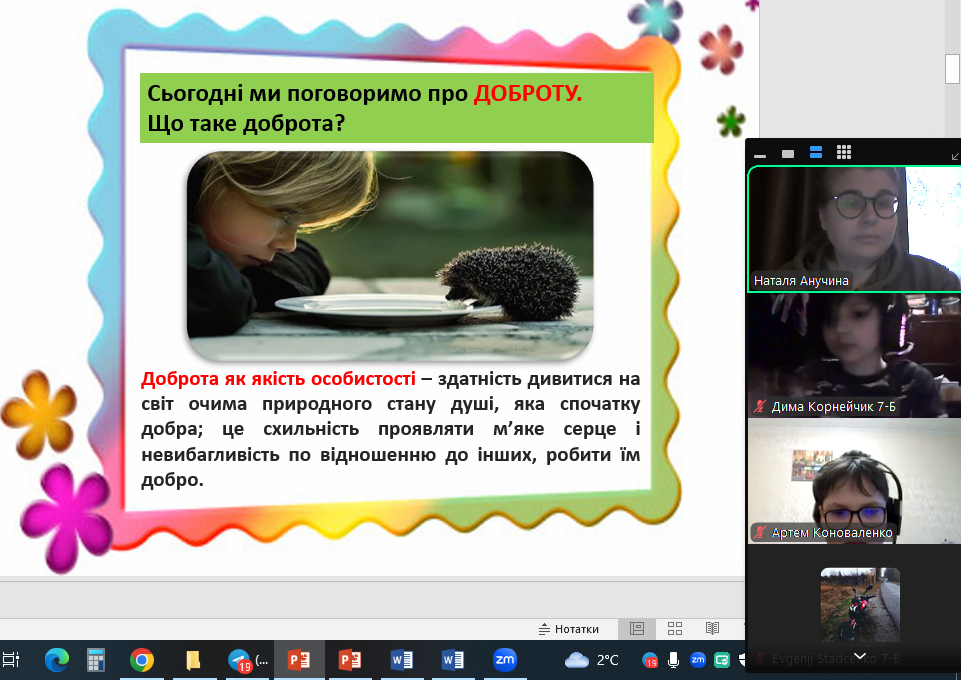Select Артем Коноваленко video tile
This screenshot has height=680, width=961.
(x=854, y=482)
